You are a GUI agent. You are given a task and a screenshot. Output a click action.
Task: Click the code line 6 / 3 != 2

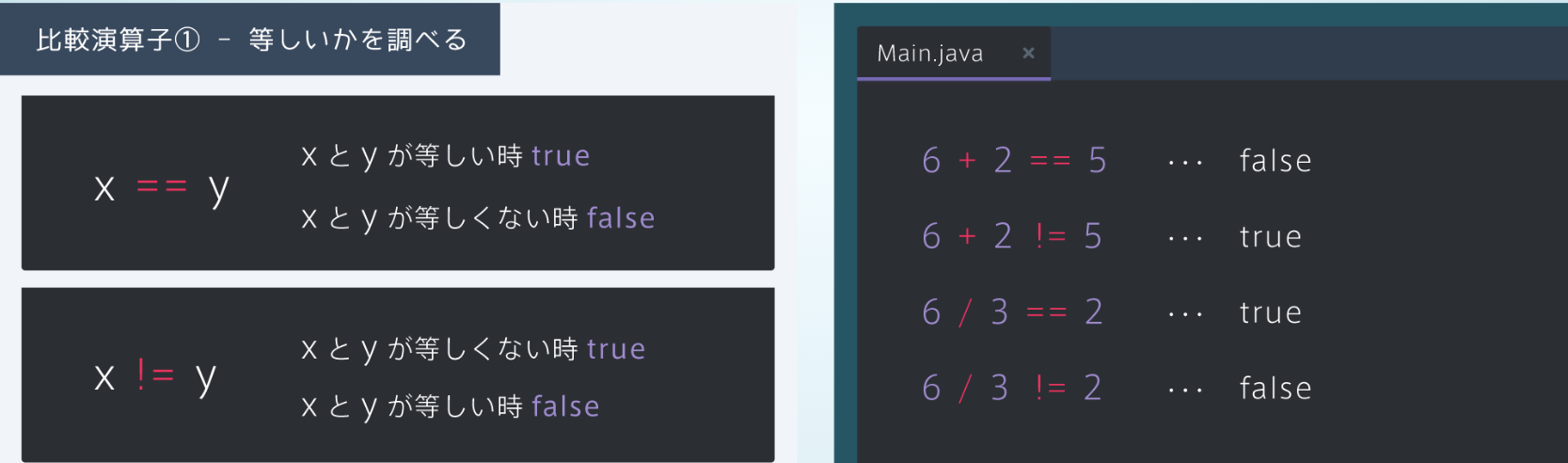1011,388
